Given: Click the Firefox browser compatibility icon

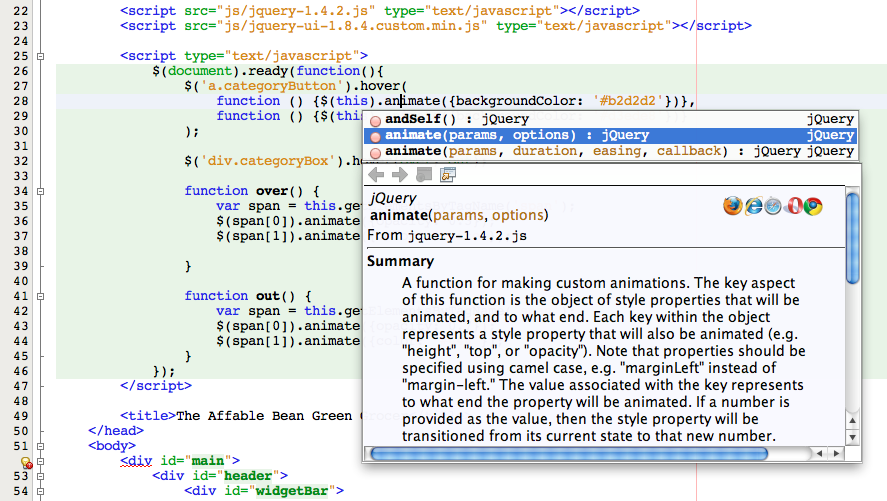Looking at the screenshot, I should 733,206.
